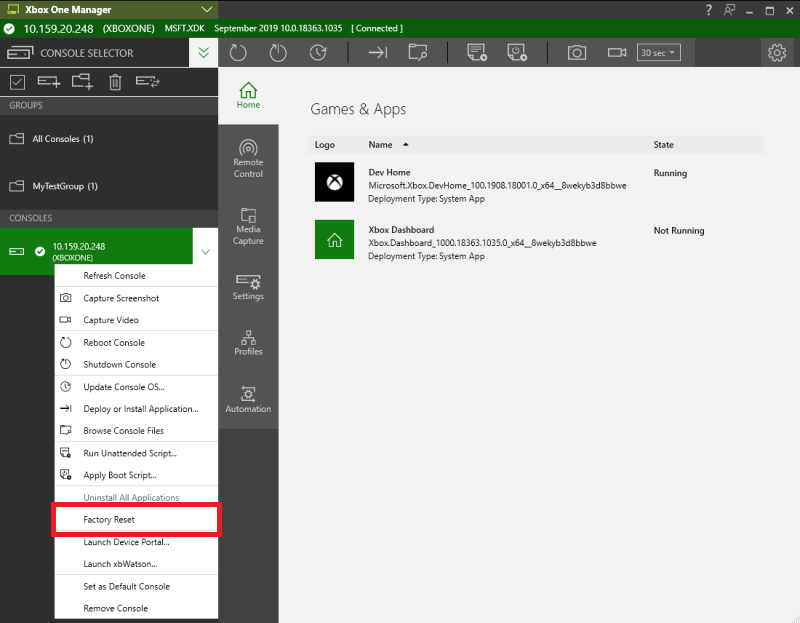Click the [Connected] status text

click(377, 29)
